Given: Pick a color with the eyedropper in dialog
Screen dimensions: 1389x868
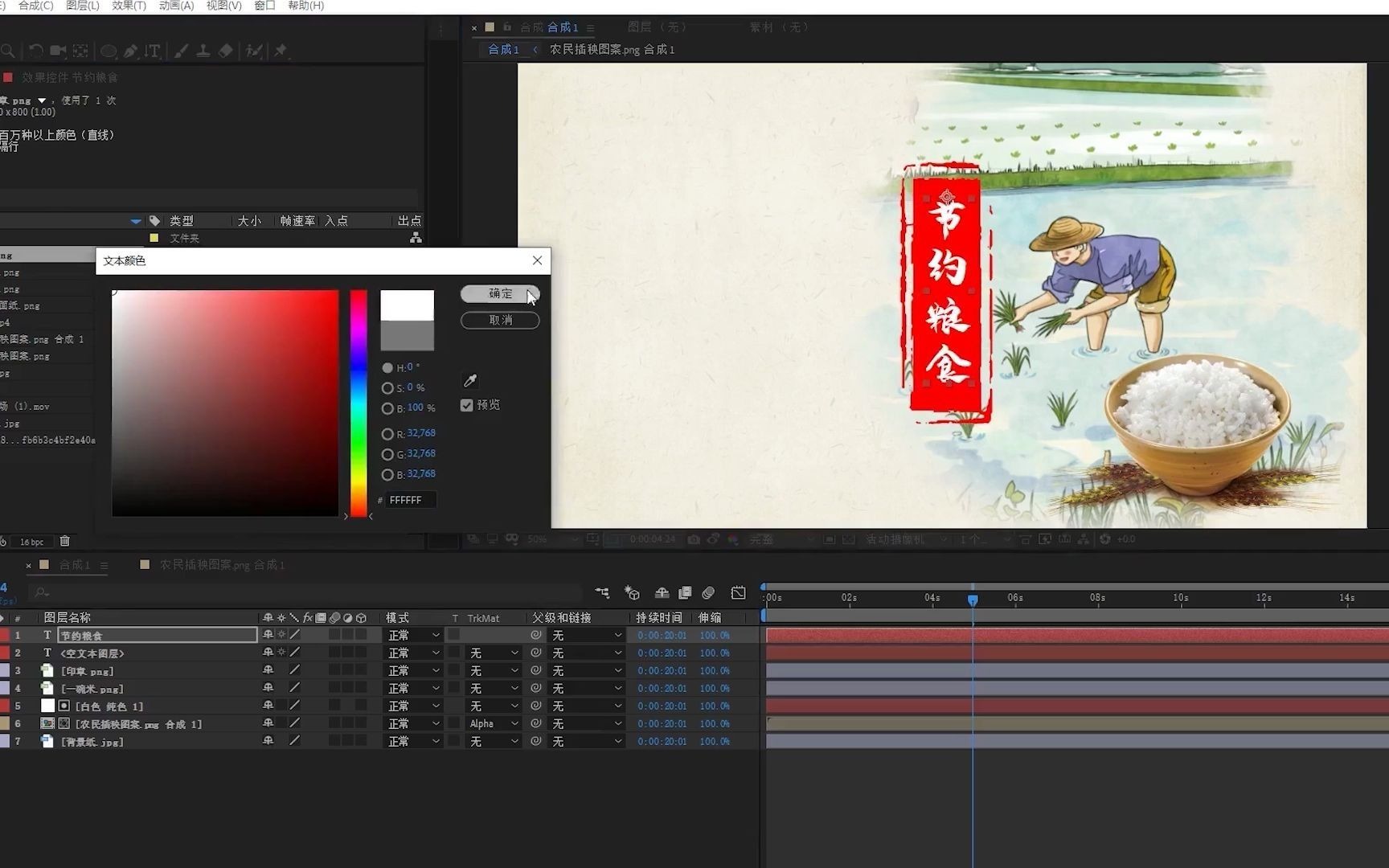Looking at the screenshot, I should click(x=470, y=380).
